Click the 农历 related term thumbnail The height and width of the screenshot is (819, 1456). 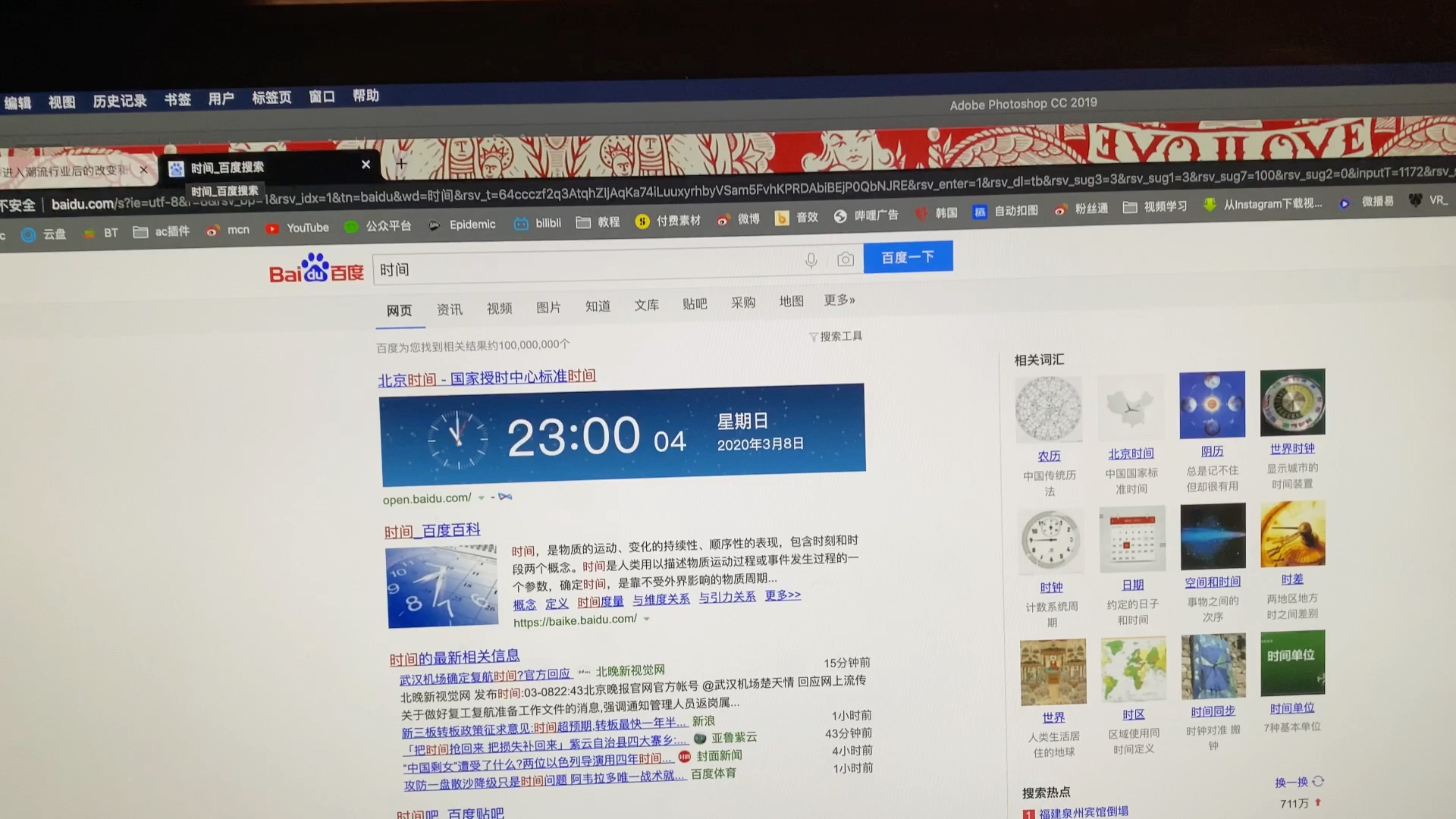click(1049, 409)
